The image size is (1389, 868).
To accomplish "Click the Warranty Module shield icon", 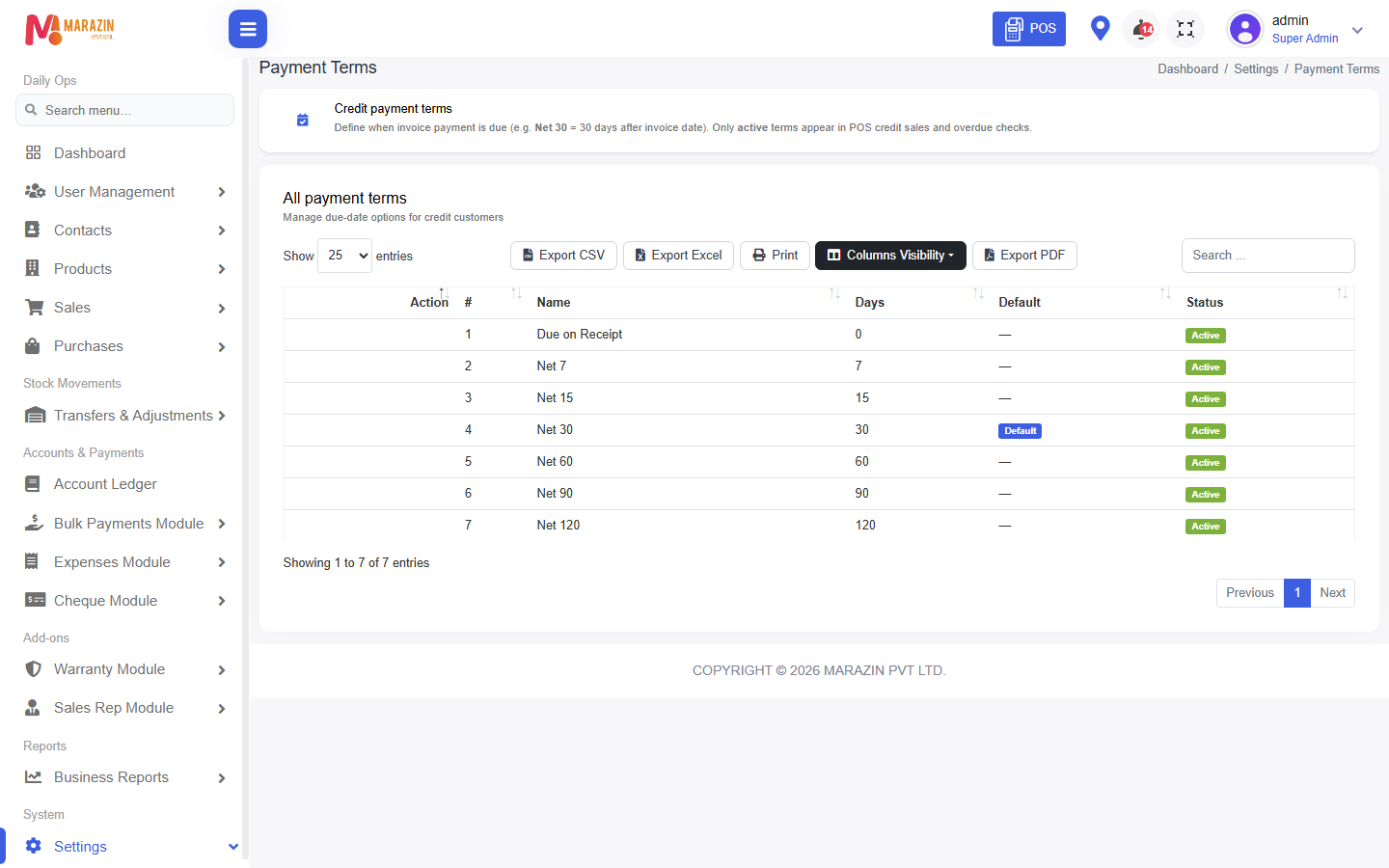I will (34, 669).
